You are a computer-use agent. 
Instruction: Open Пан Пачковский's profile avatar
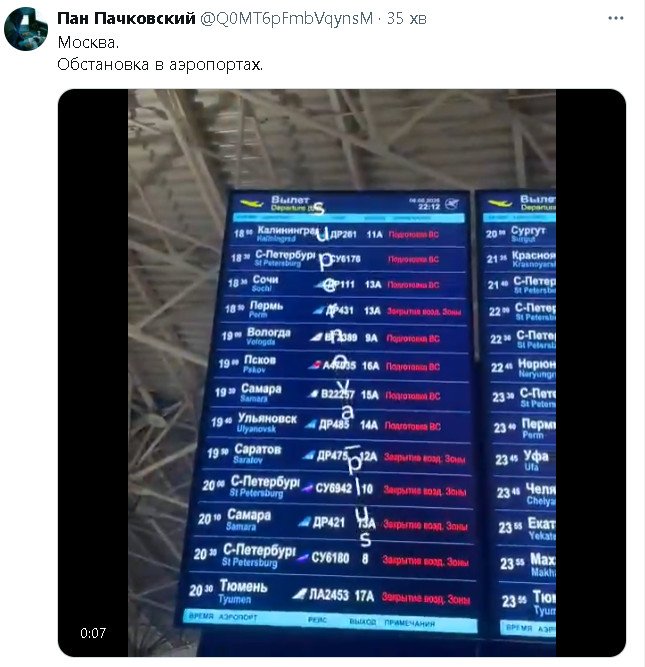tap(26, 29)
